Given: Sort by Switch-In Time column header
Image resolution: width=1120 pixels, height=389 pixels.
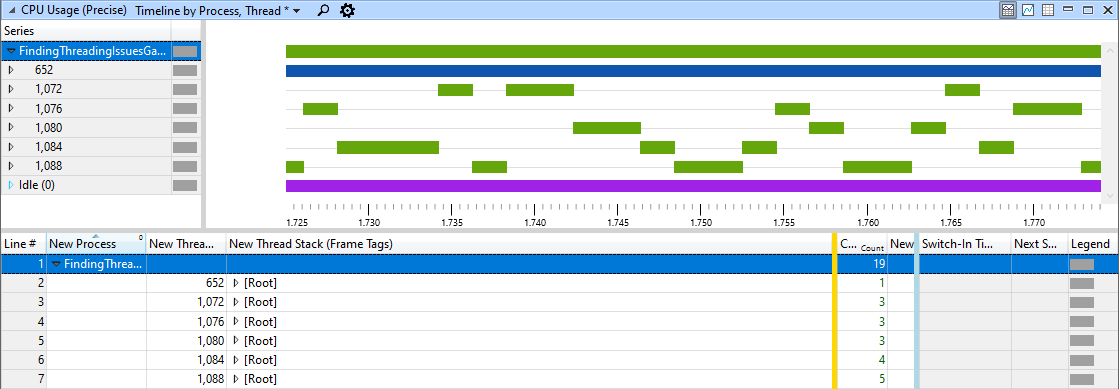Looking at the screenshot, I should click(964, 244).
